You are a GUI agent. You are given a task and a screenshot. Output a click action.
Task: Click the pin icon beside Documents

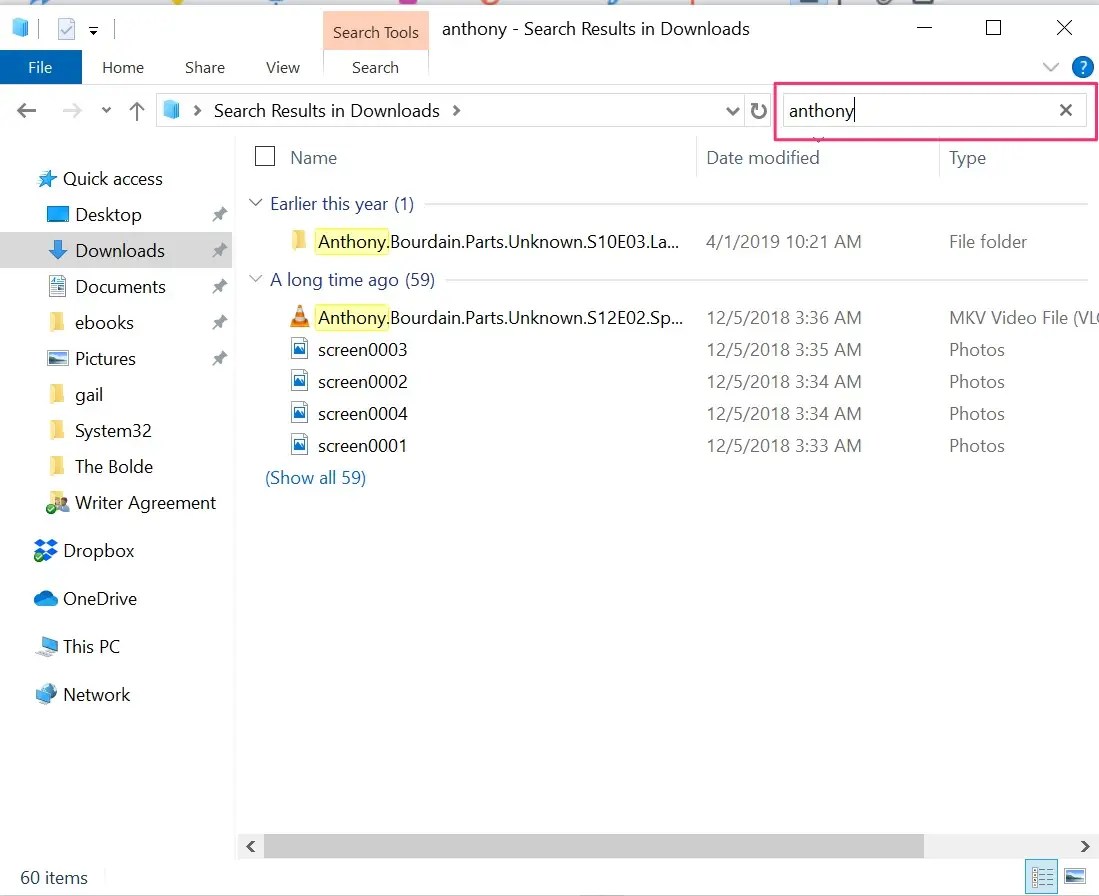219,286
